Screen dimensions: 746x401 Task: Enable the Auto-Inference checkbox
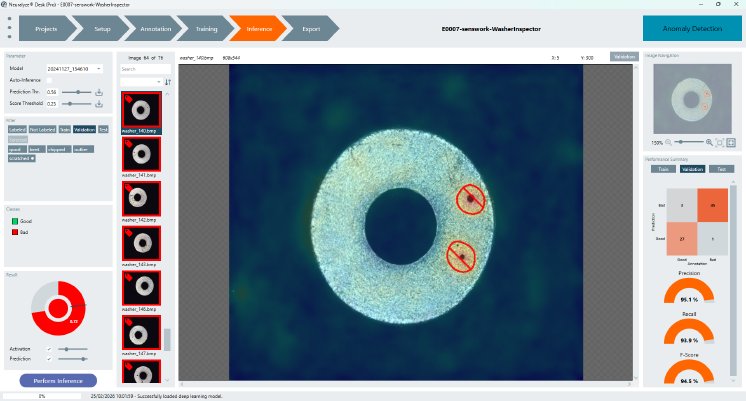pos(49,80)
